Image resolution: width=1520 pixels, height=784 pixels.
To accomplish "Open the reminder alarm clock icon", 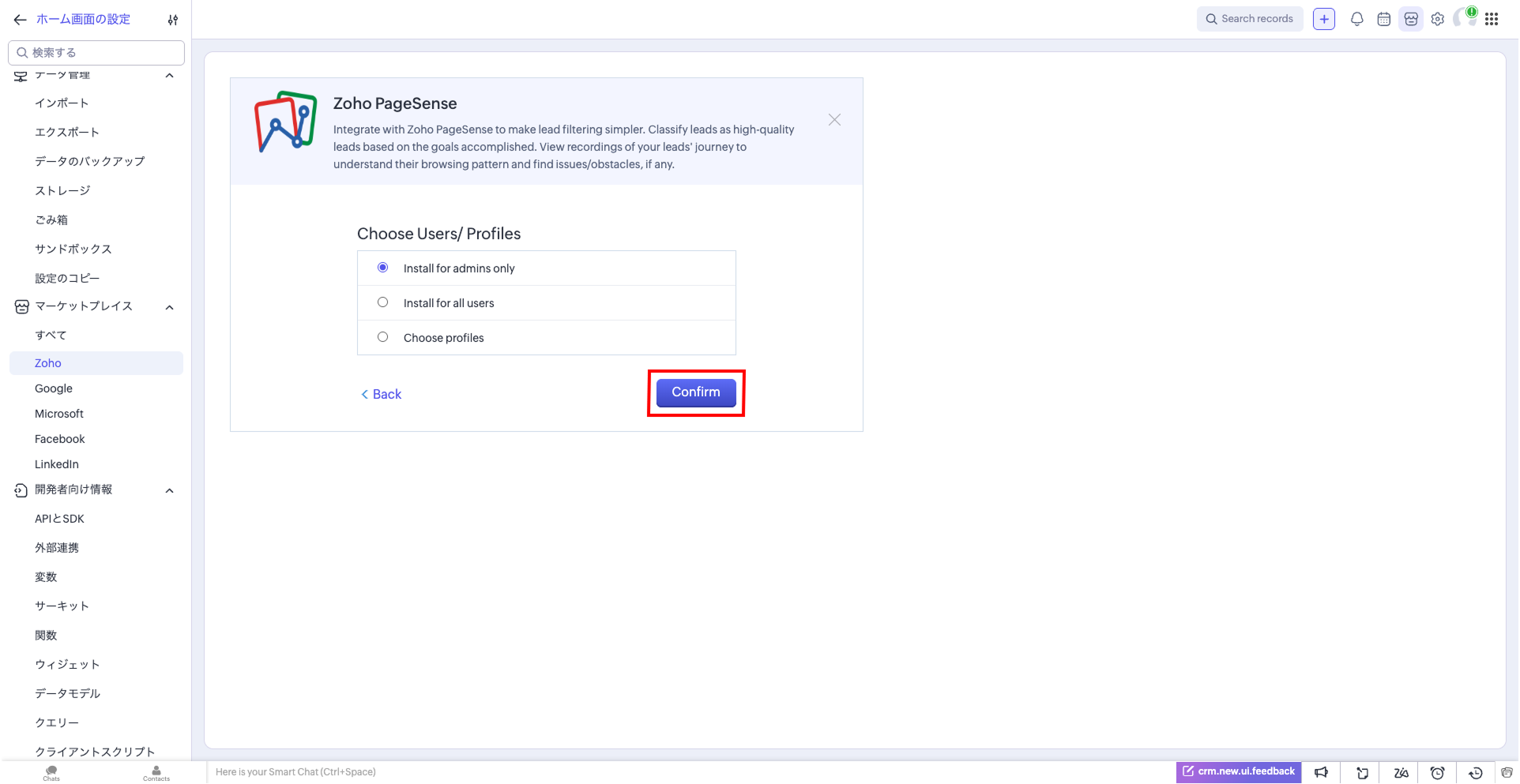I will click(1437, 772).
